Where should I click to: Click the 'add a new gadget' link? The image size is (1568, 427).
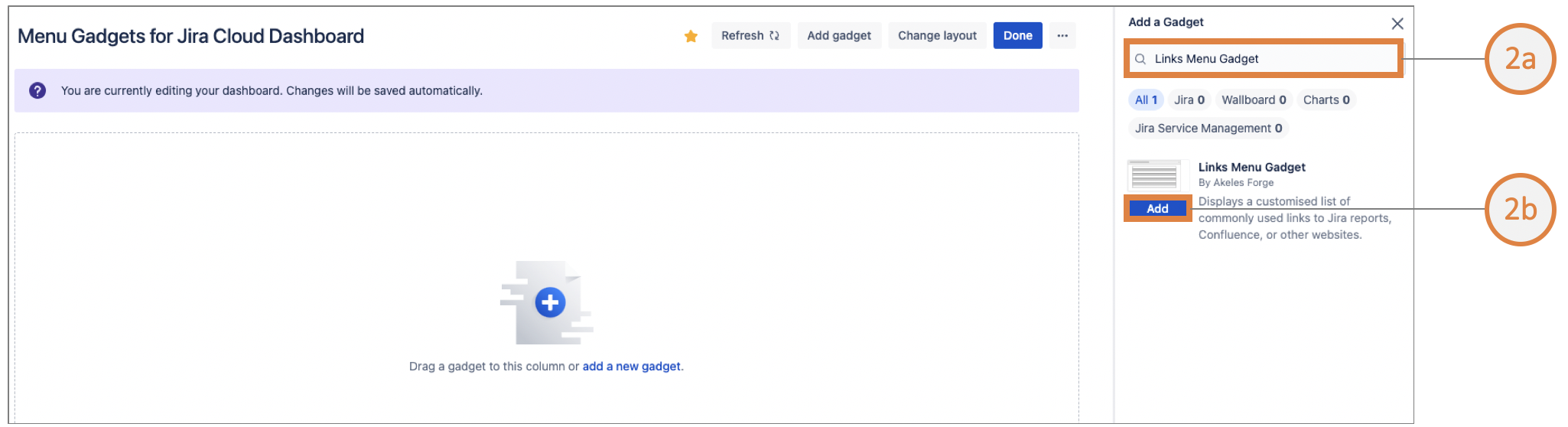[631, 367]
